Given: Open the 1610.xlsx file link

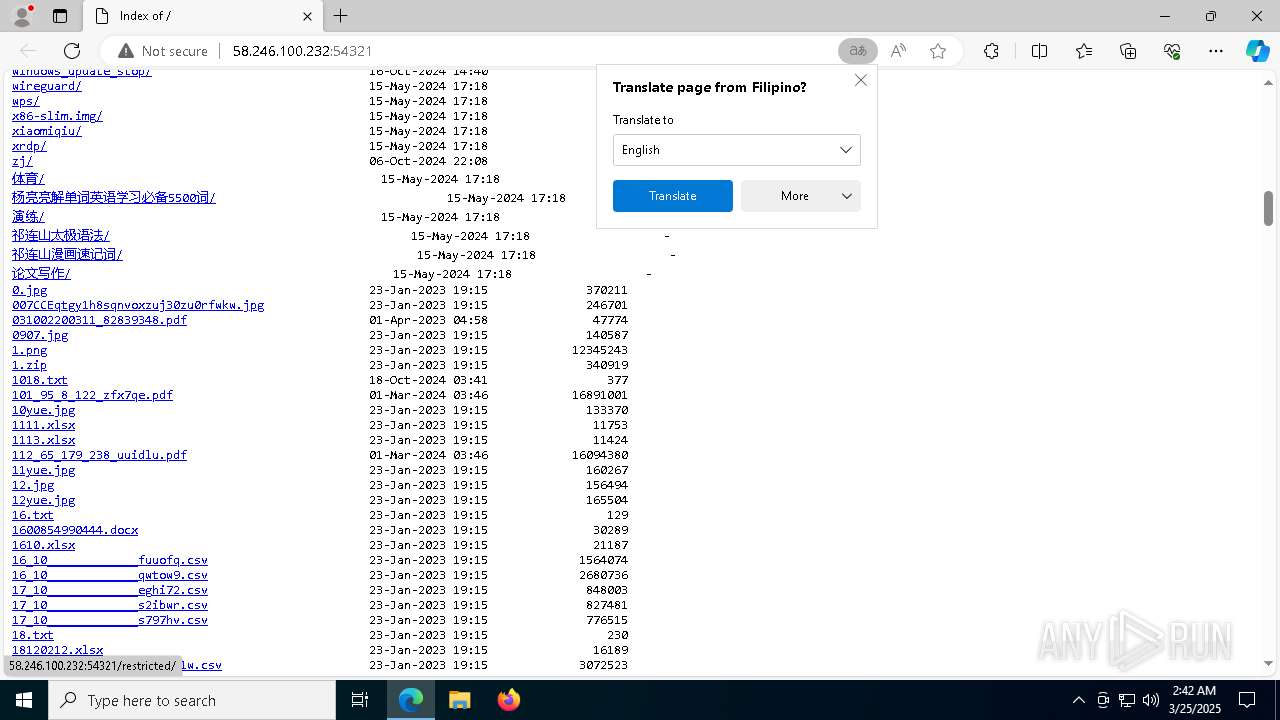Looking at the screenshot, I should coord(44,545).
